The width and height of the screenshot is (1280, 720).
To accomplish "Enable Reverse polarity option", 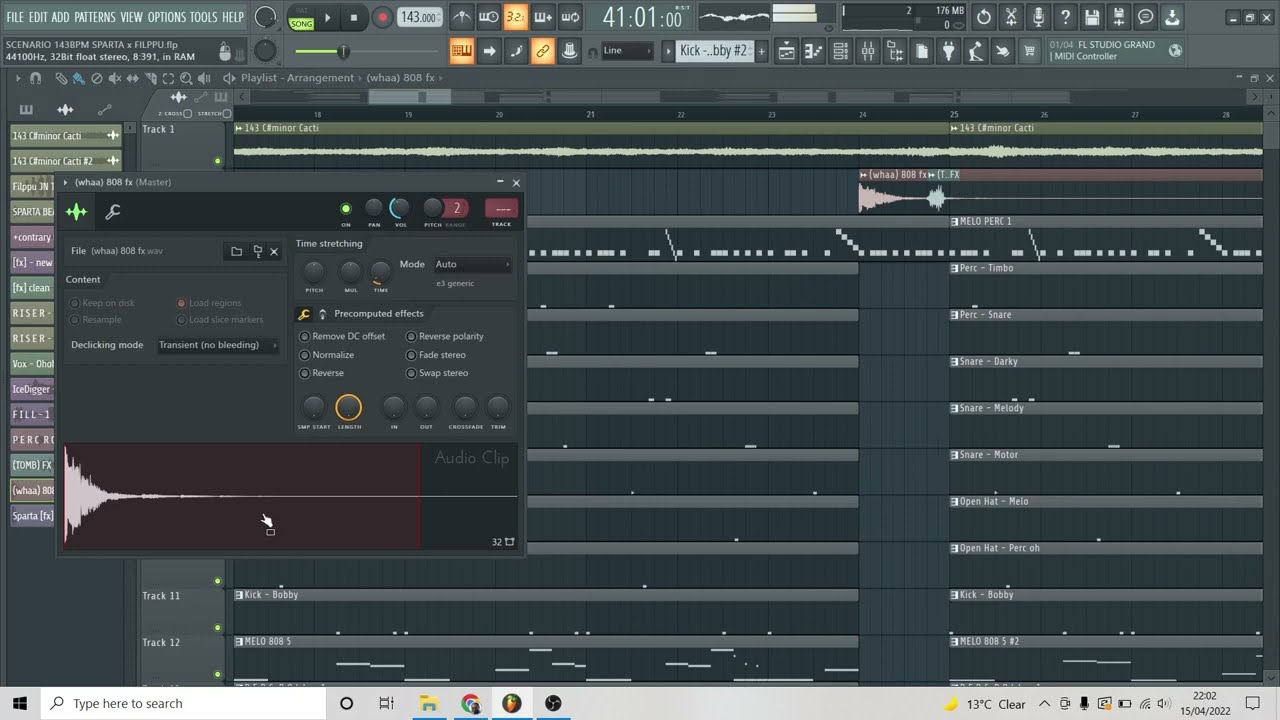I will 444,336.
